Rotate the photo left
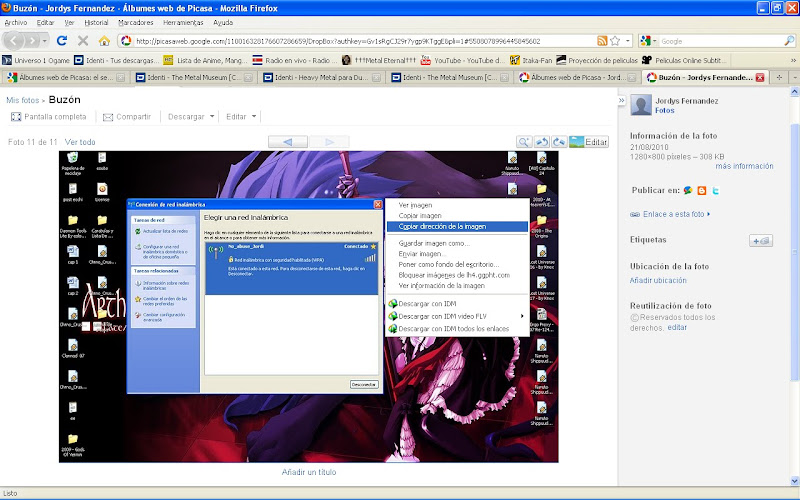The image size is (800, 500). [x=542, y=142]
